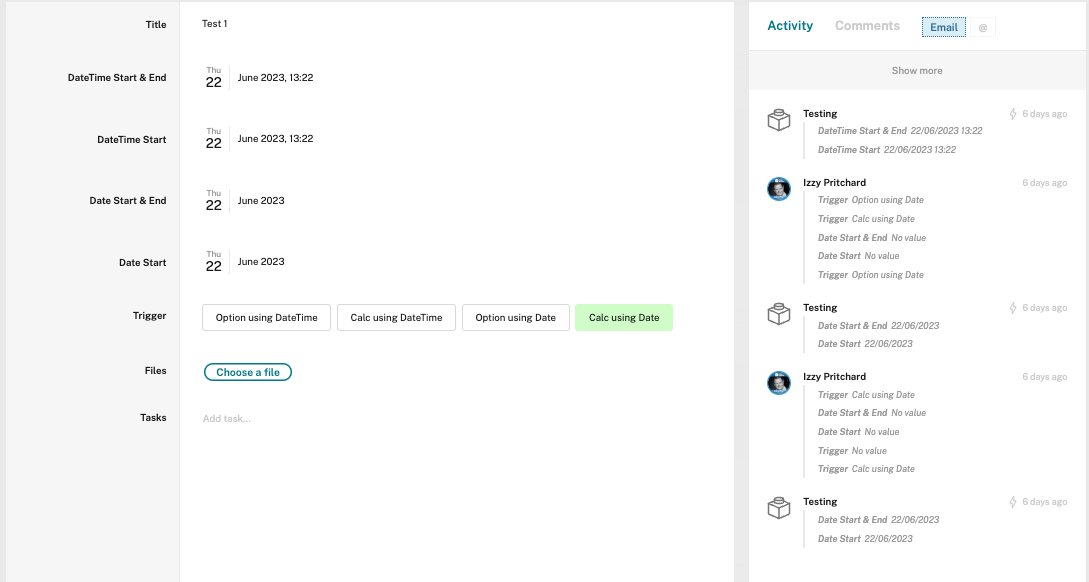Open Izzy Pritchard's top avatar
This screenshot has width=1089, height=582.
[x=779, y=189]
